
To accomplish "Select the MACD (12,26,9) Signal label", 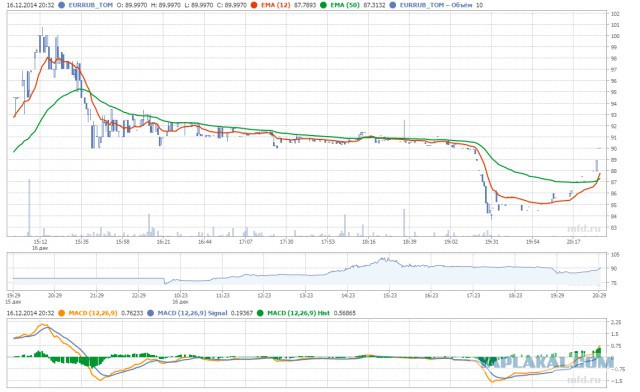I will click(x=192, y=313).
